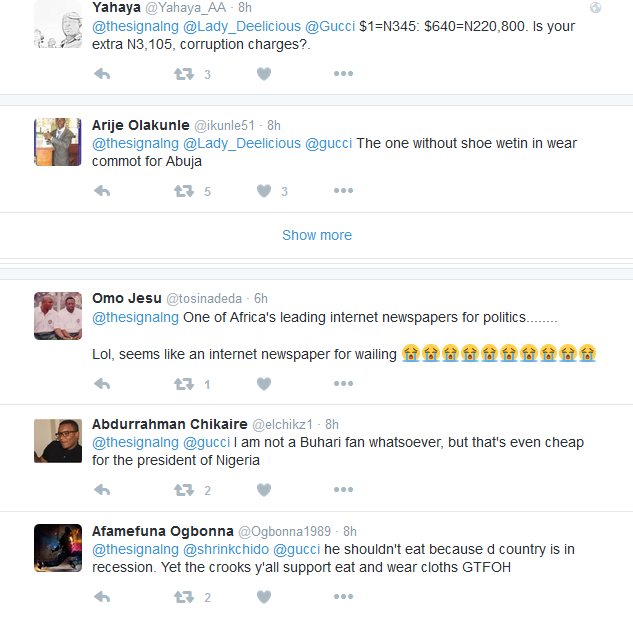Reply to Arije Olakunle's tweet

click(x=101, y=191)
